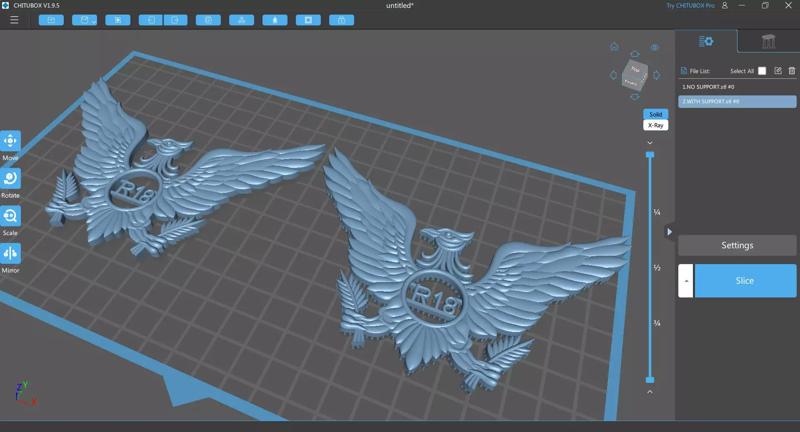Viewport: 800px width, 432px height.
Task: Click the layer slider's bottom handle
Action: [650, 379]
